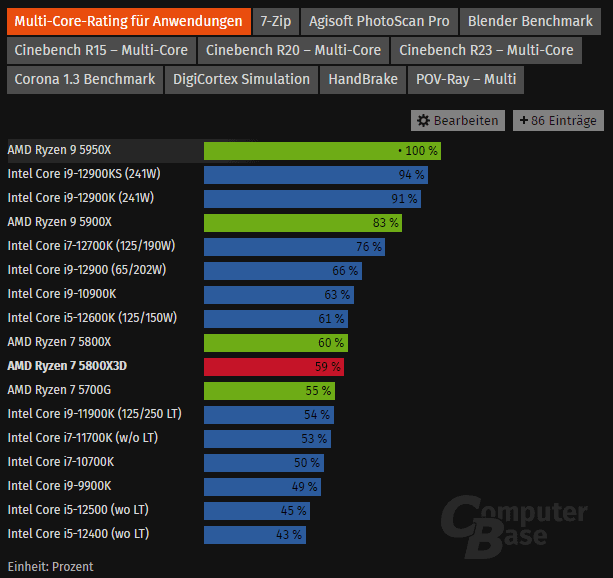Click the AMD Ryzen 9 5900X label
The height and width of the screenshot is (578, 613).
(x=60, y=222)
